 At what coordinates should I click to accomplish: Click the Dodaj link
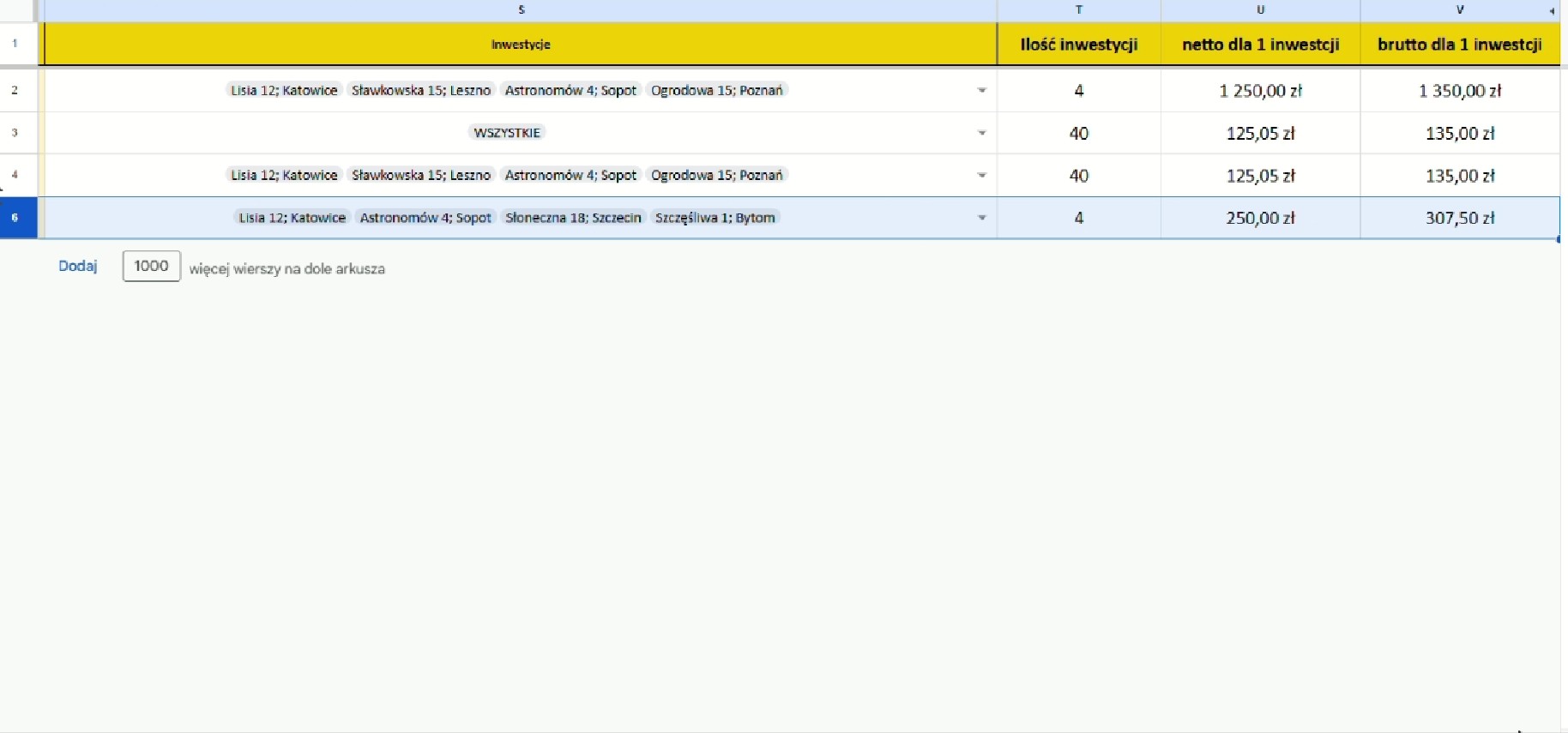(x=78, y=266)
